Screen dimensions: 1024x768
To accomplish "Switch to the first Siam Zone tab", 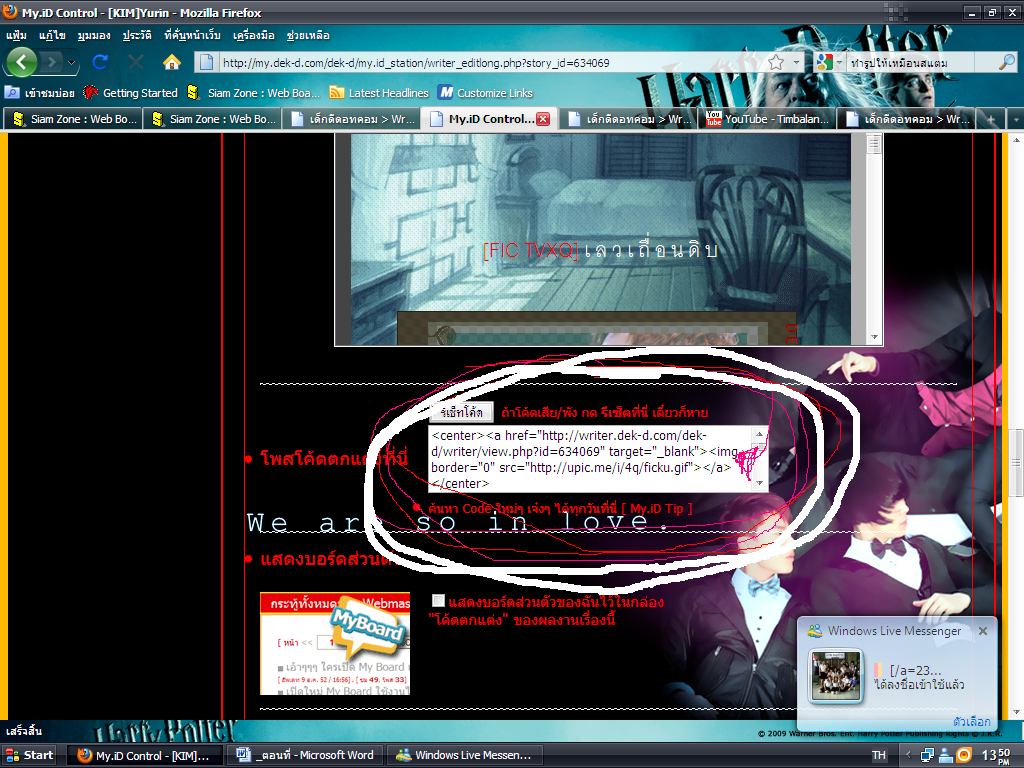I will point(73,119).
